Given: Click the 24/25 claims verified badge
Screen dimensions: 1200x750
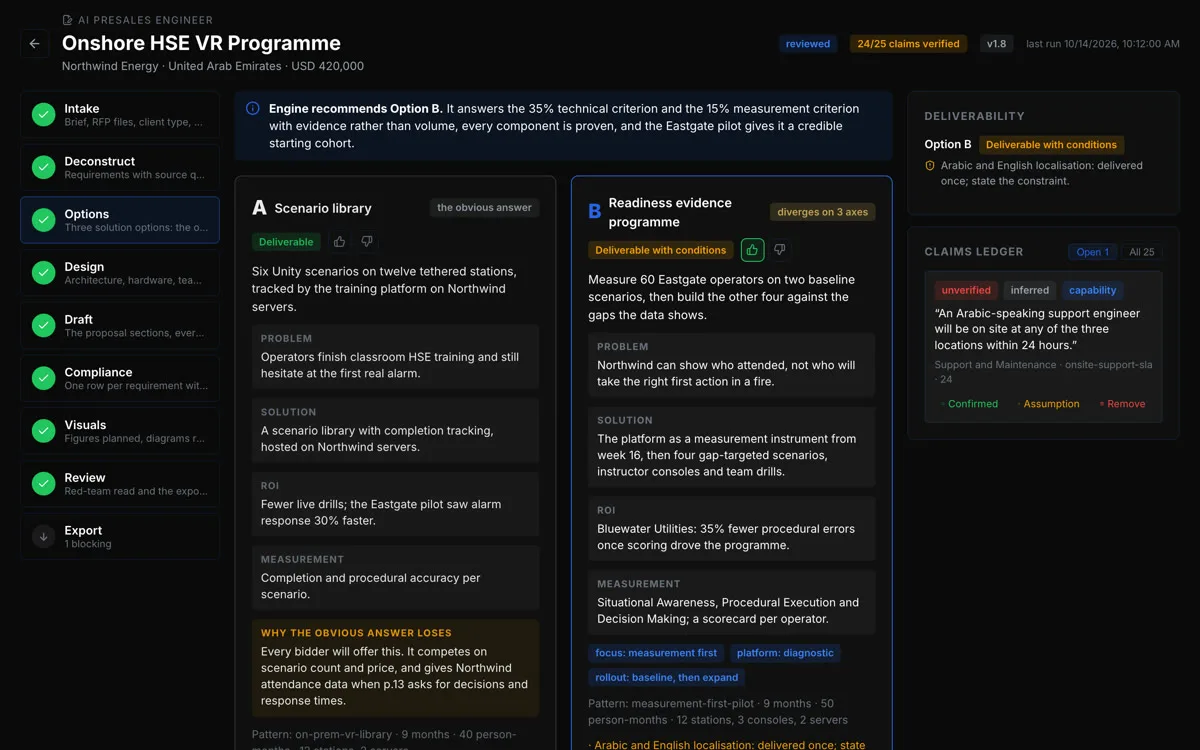Looking at the screenshot, I should (909, 44).
